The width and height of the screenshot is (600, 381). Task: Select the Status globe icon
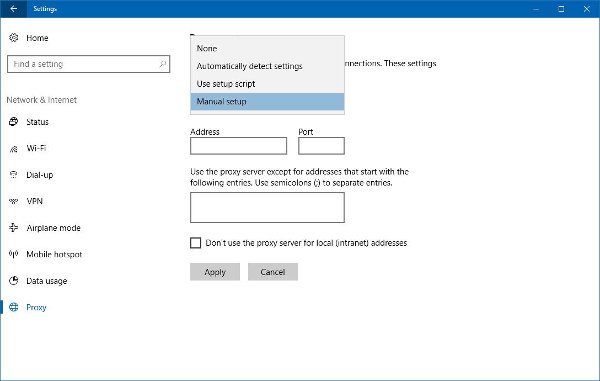[x=14, y=122]
